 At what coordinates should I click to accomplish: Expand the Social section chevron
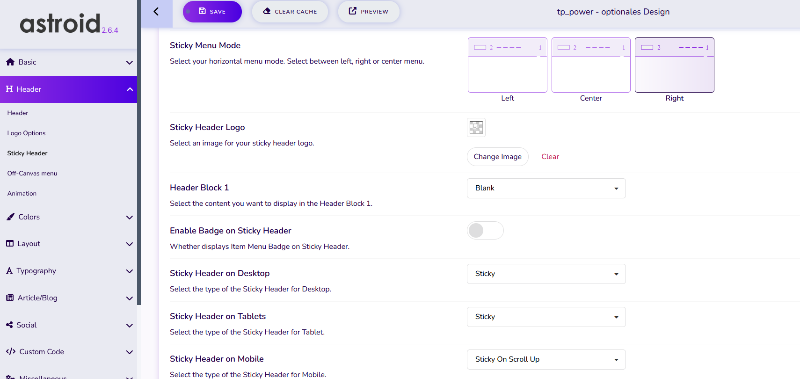pyautogui.click(x=130, y=325)
